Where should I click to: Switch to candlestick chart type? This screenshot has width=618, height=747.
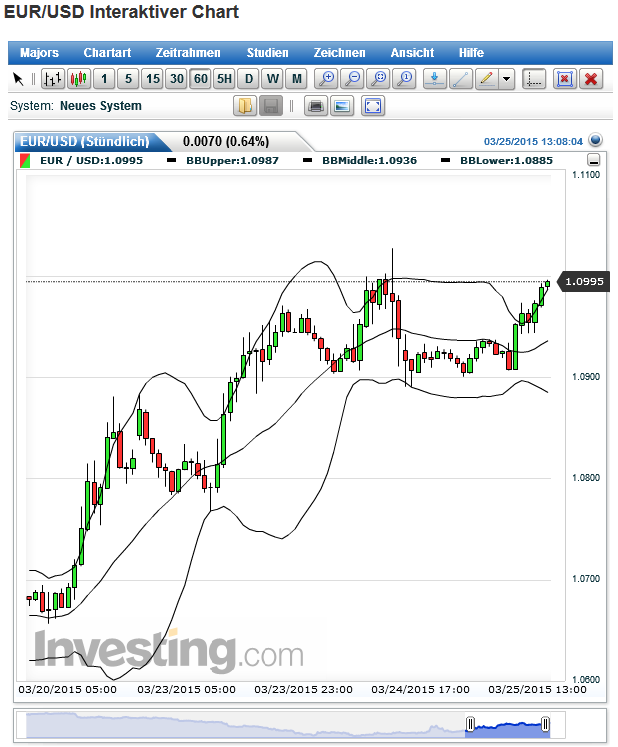[79, 79]
